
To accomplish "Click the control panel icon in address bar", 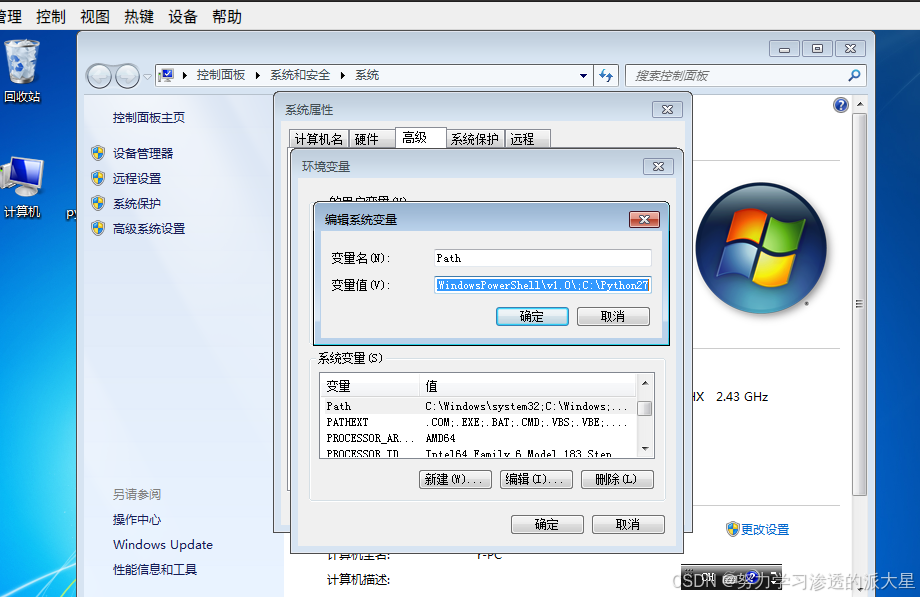I will (x=167, y=75).
